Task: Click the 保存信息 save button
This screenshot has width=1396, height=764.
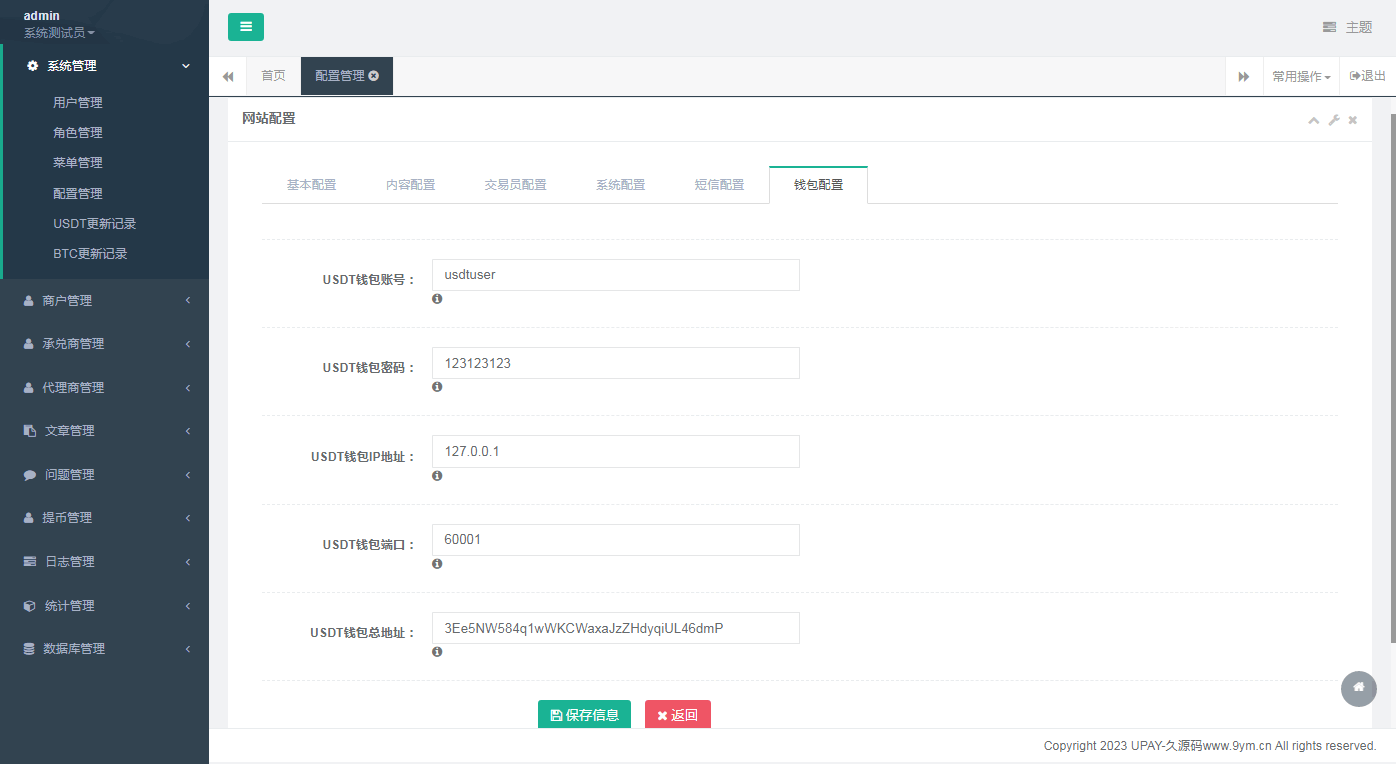Action: click(584, 715)
